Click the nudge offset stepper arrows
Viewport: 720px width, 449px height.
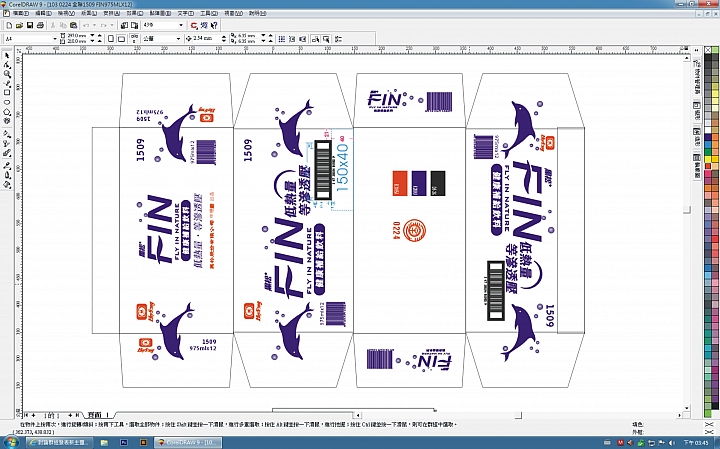pyautogui.click(x=224, y=39)
